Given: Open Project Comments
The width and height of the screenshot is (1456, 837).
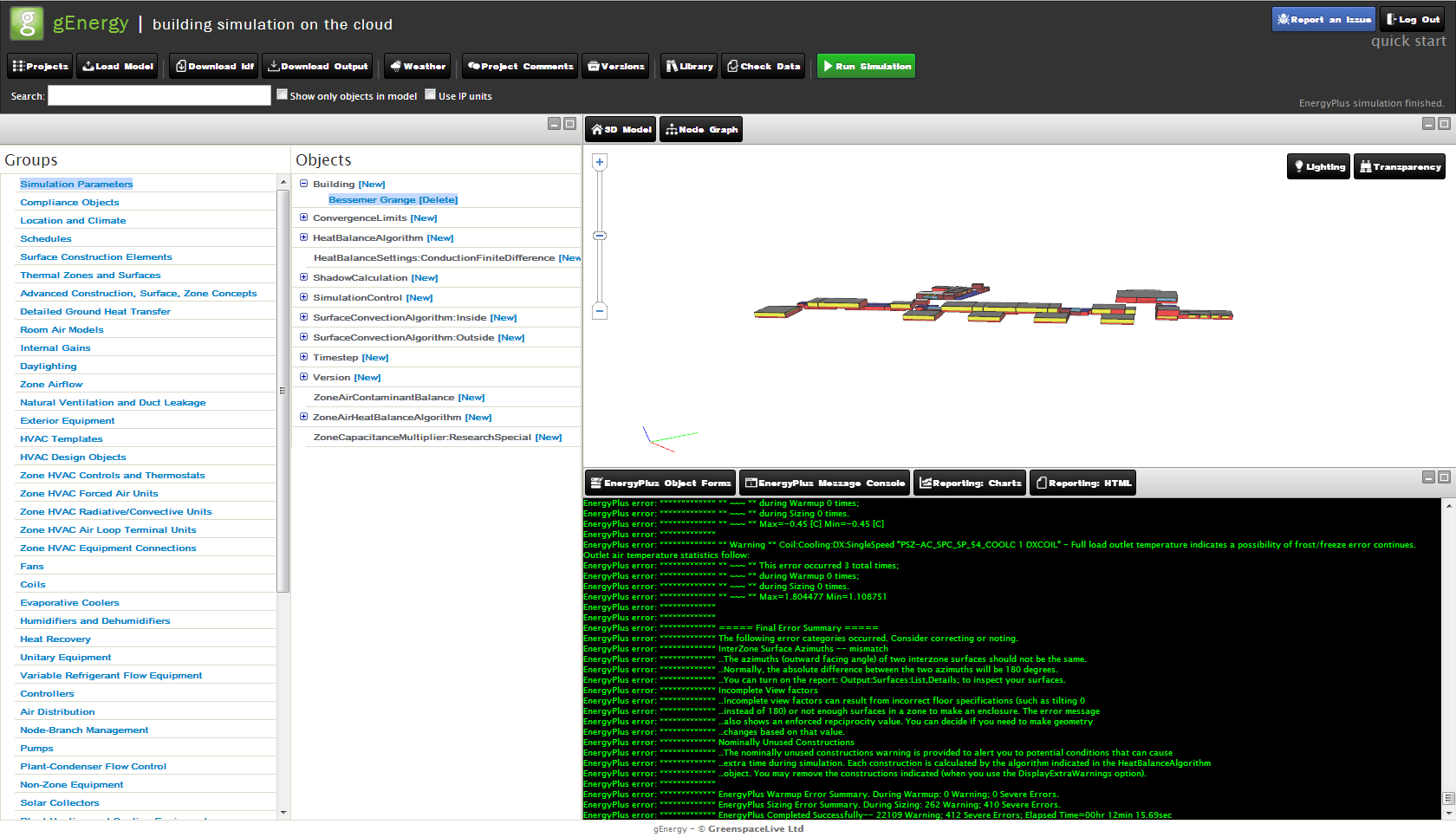Looking at the screenshot, I should [x=520, y=66].
